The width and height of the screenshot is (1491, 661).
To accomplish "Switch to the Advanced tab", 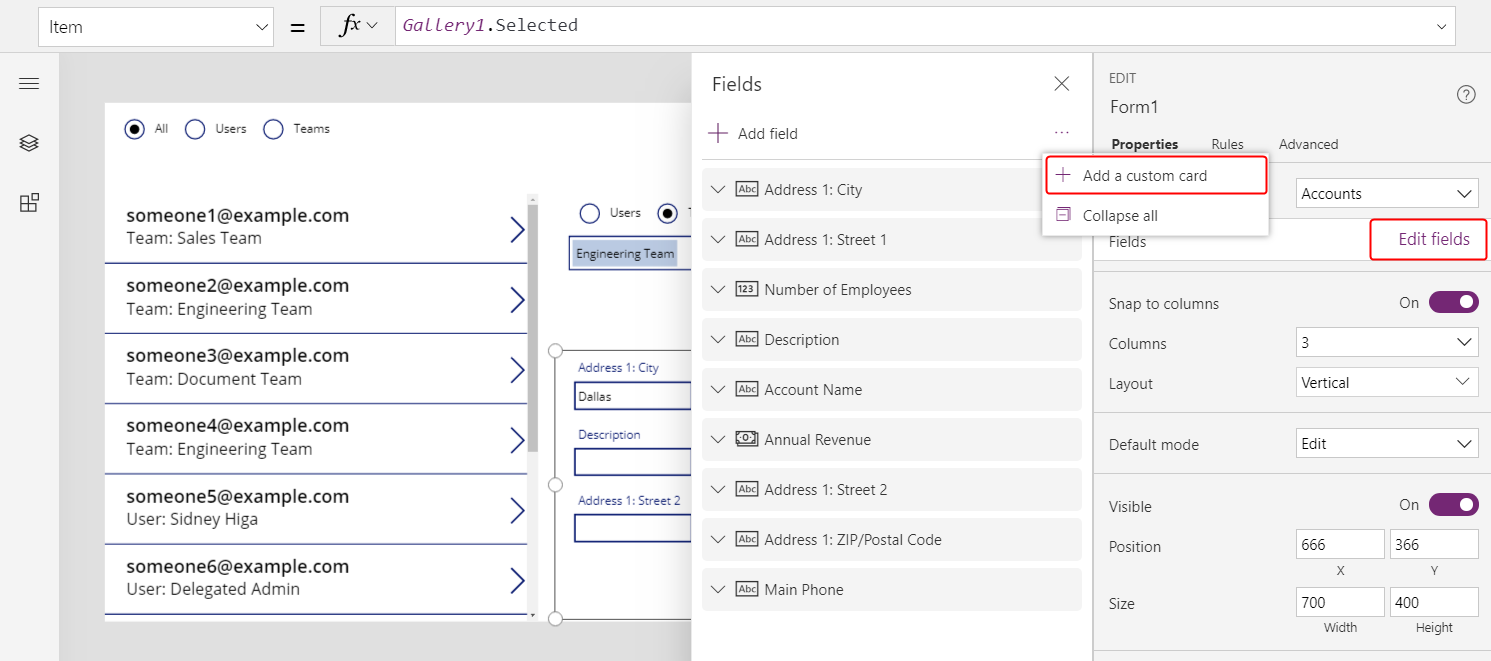I will (x=1308, y=144).
